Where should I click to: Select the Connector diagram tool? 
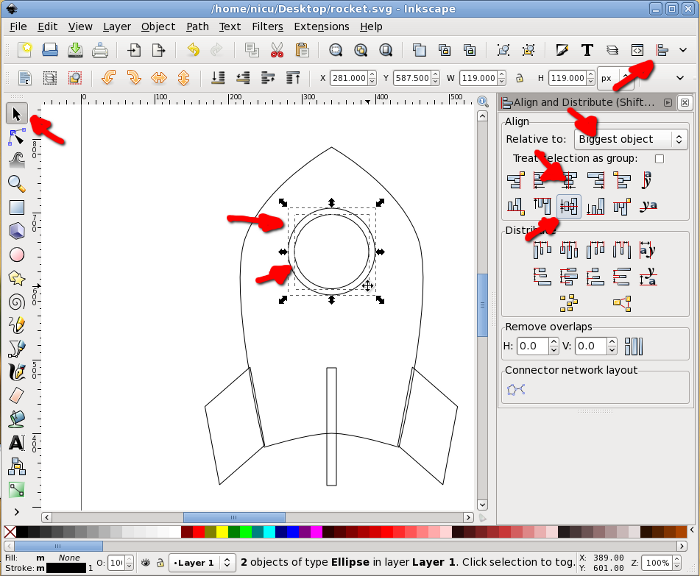pyautogui.click(x=17, y=467)
